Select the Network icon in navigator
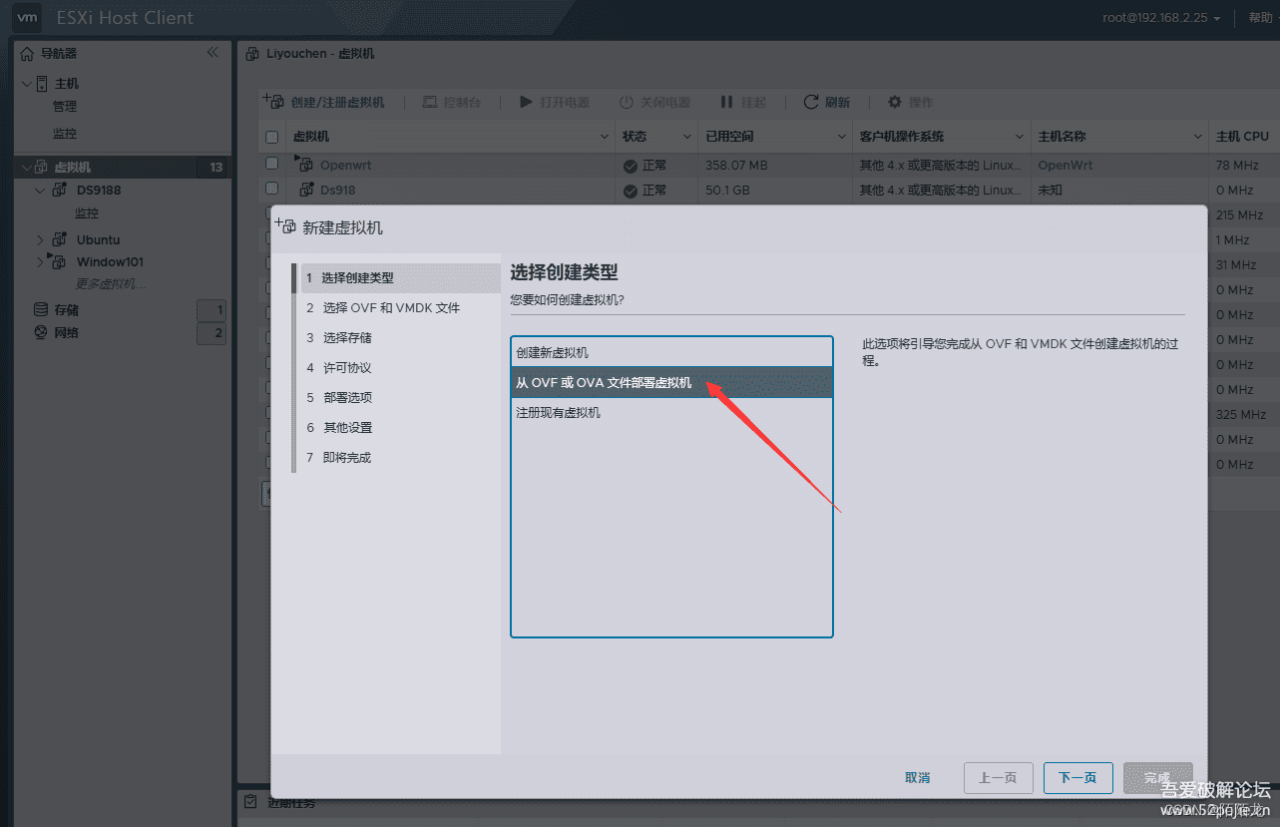The image size is (1280, 827). [41, 333]
